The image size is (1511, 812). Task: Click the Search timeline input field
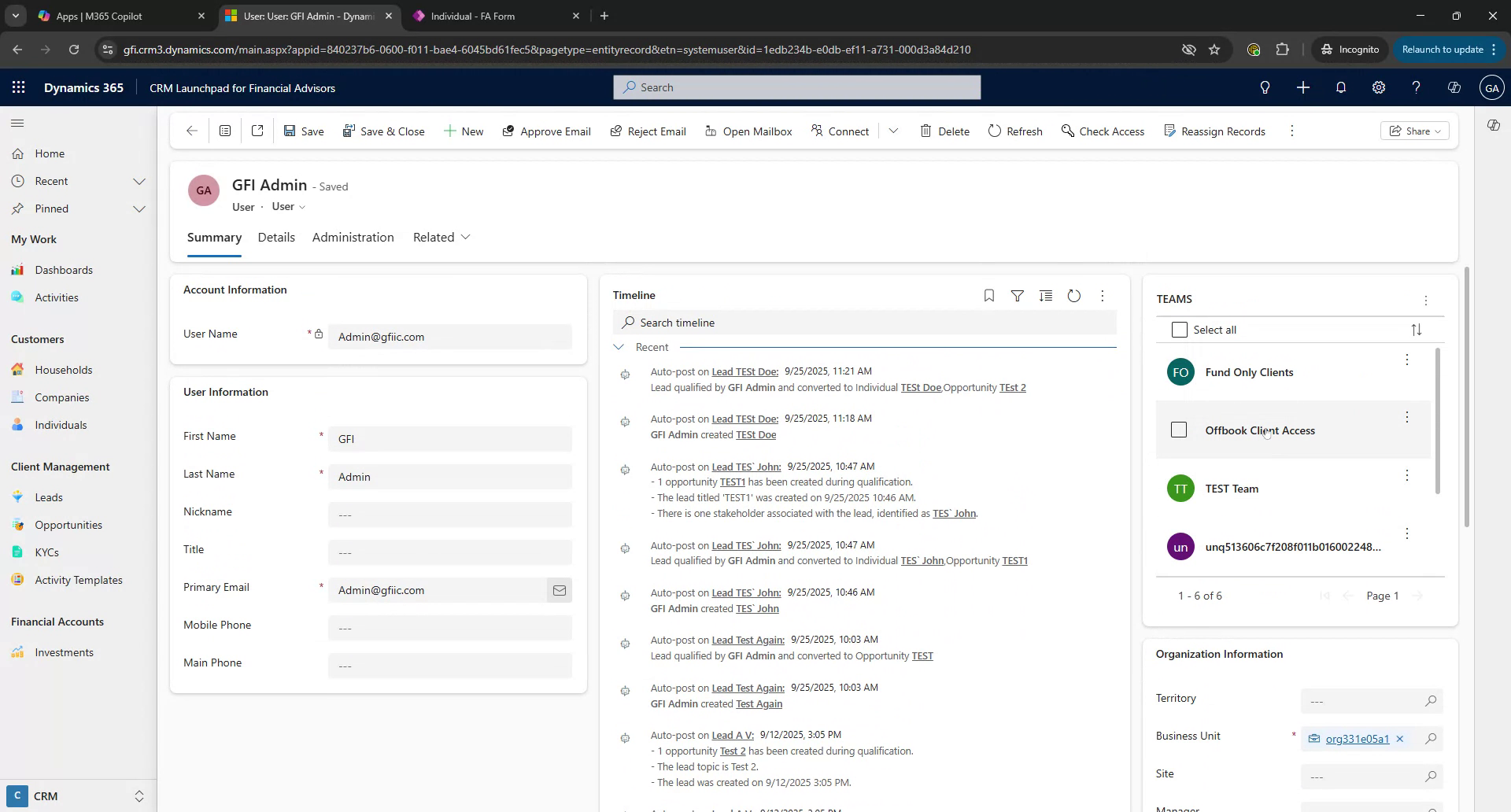pyautogui.click(x=787, y=323)
